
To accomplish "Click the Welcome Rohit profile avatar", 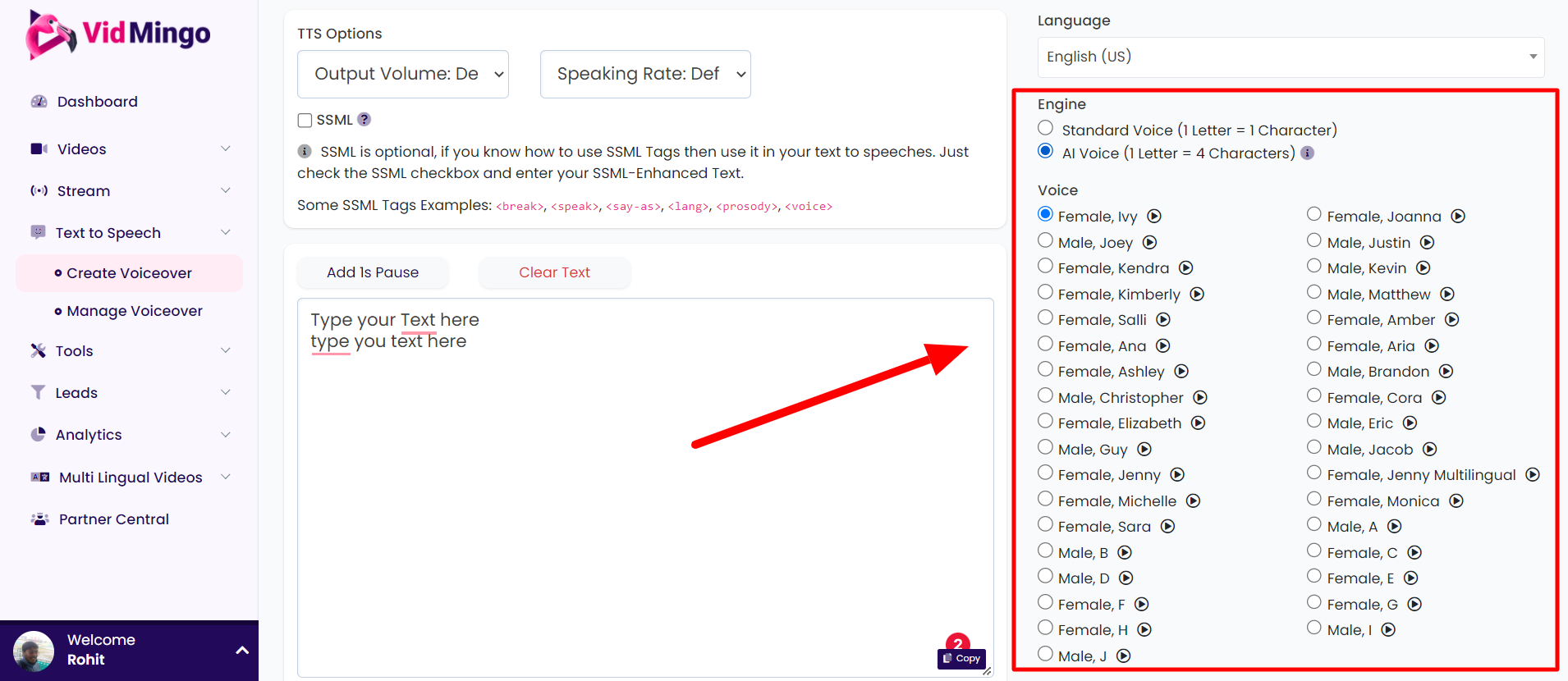I will tap(34, 651).
